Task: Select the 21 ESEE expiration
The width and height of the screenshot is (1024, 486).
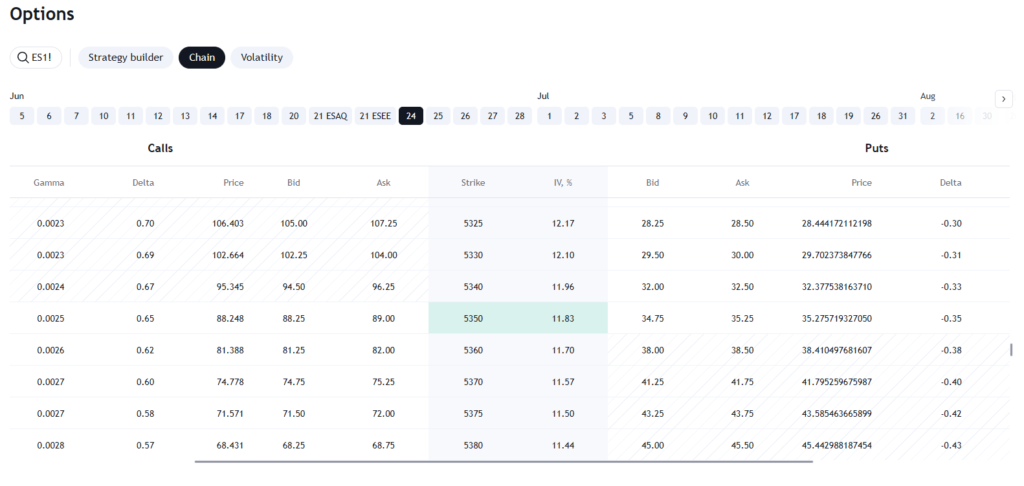Action: point(376,116)
